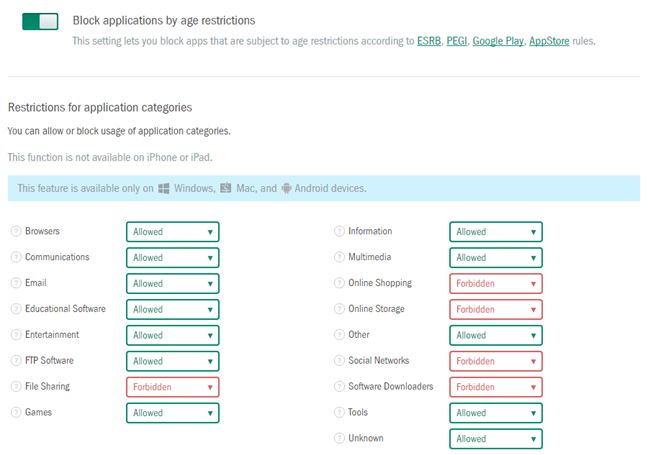This screenshot has height=455, width=648.
Task: Click 'Restrictions for application categories' heading
Action: click(100, 107)
